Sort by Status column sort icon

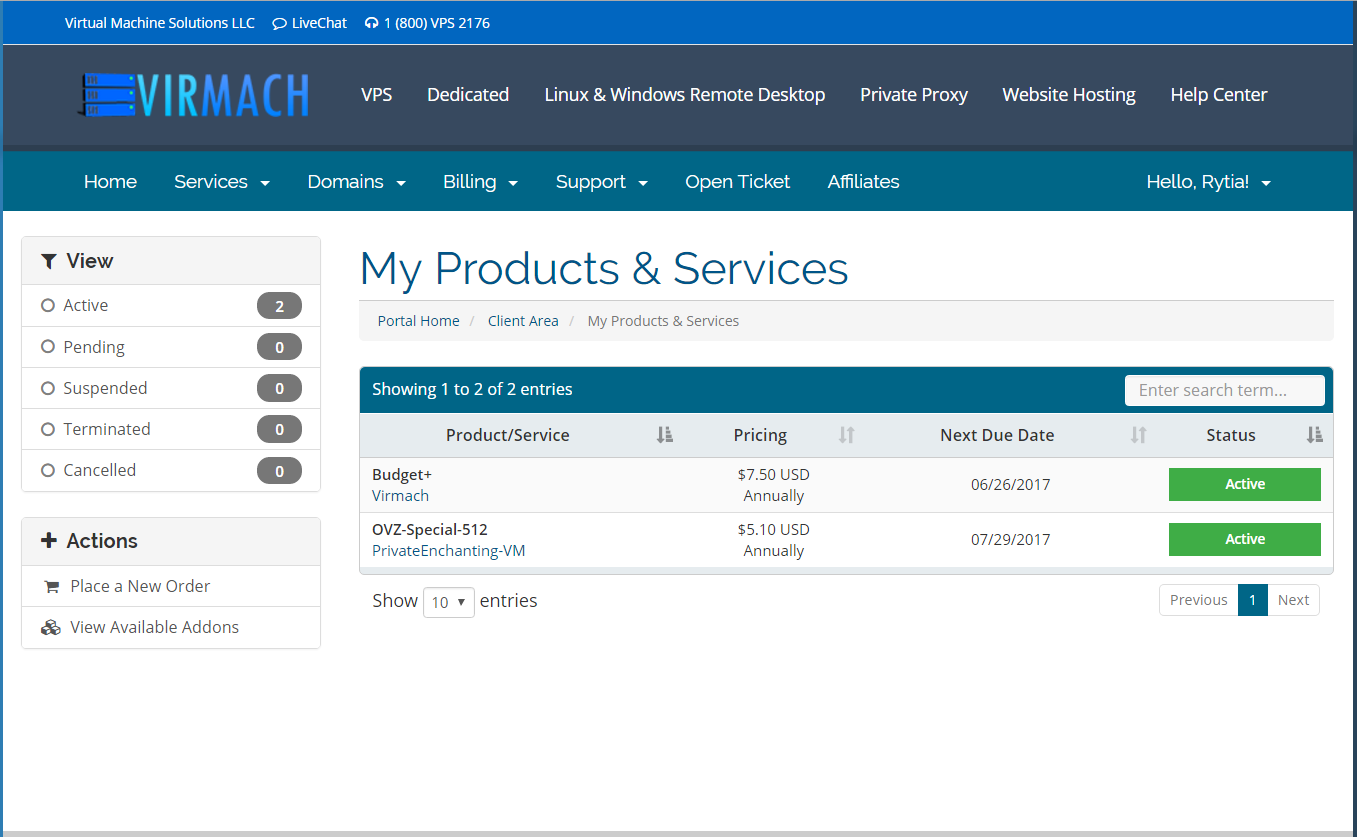[1315, 435]
